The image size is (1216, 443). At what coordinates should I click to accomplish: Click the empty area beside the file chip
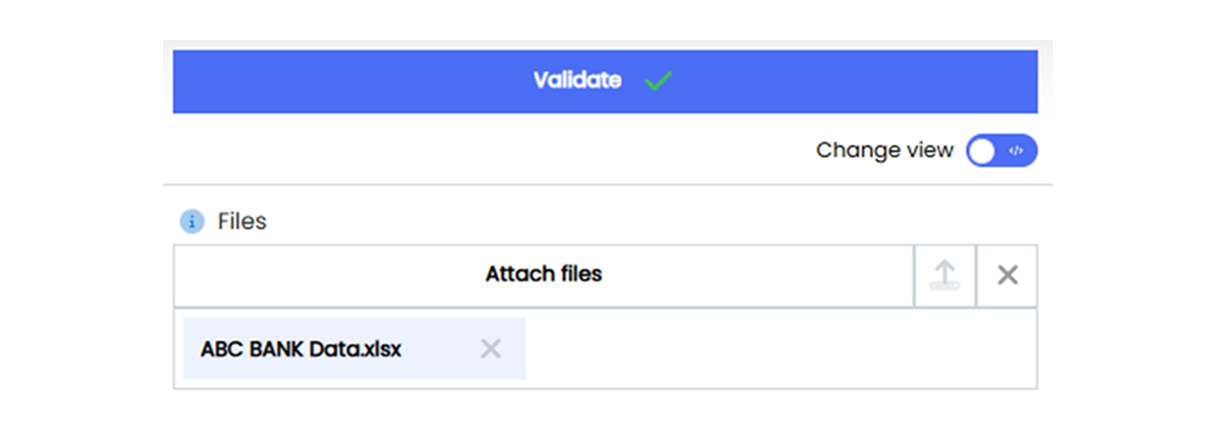(780, 349)
